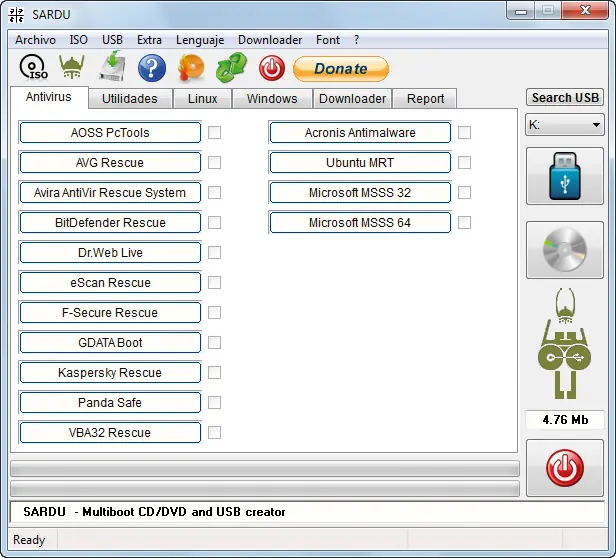The image size is (616, 558).
Task: Enable Avira AntiVir Rescue System checkbox
Action: 214,193
